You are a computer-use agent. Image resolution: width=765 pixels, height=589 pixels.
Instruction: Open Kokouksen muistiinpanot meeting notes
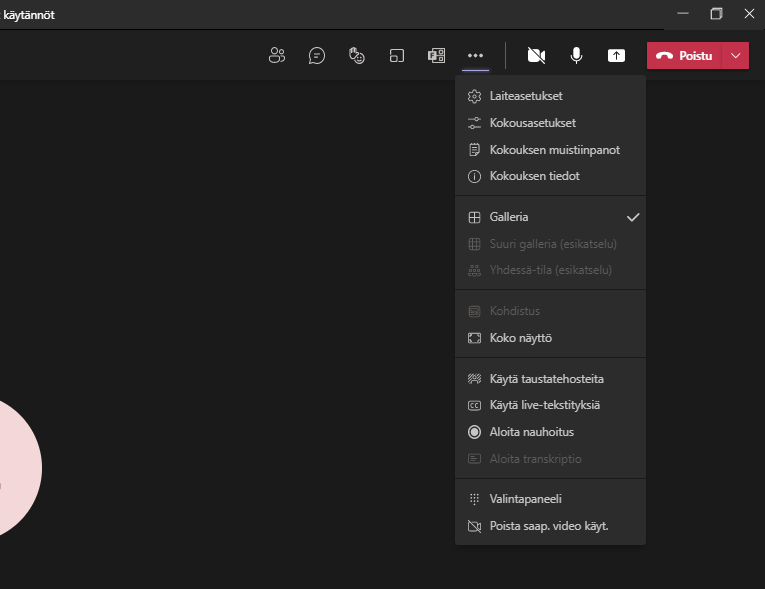(550, 149)
